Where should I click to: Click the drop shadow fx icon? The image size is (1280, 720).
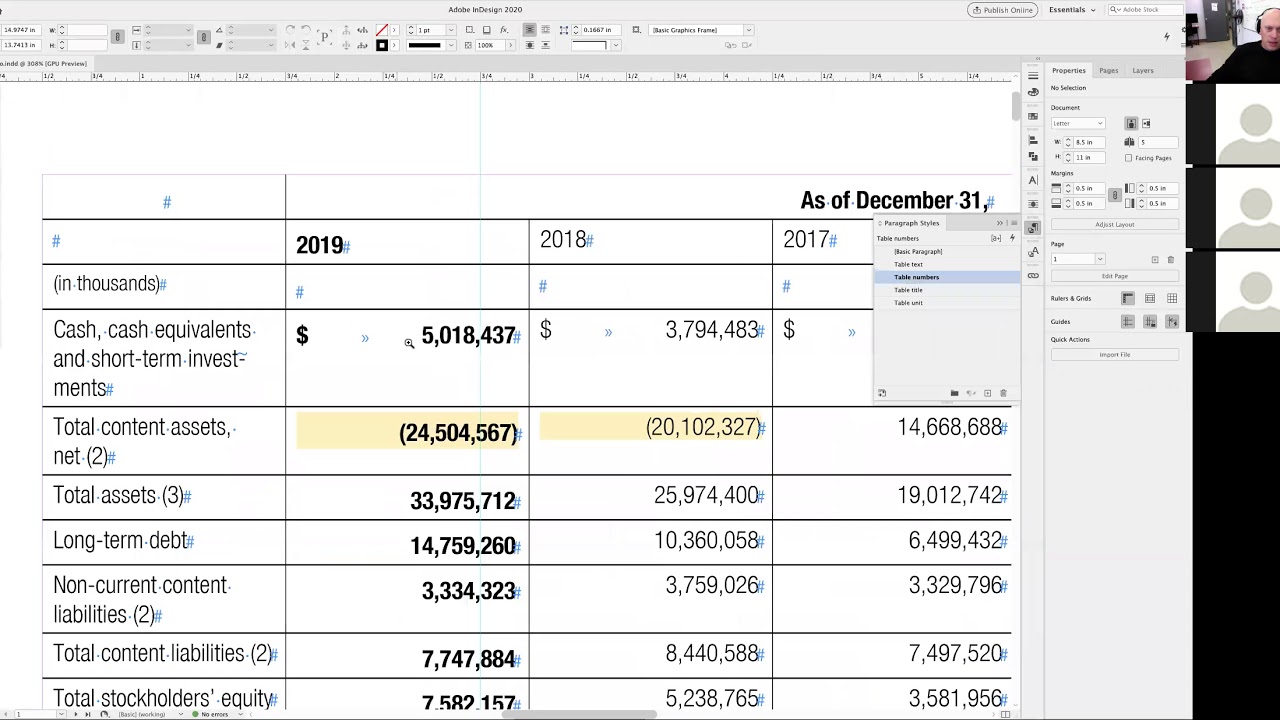[x=504, y=29]
